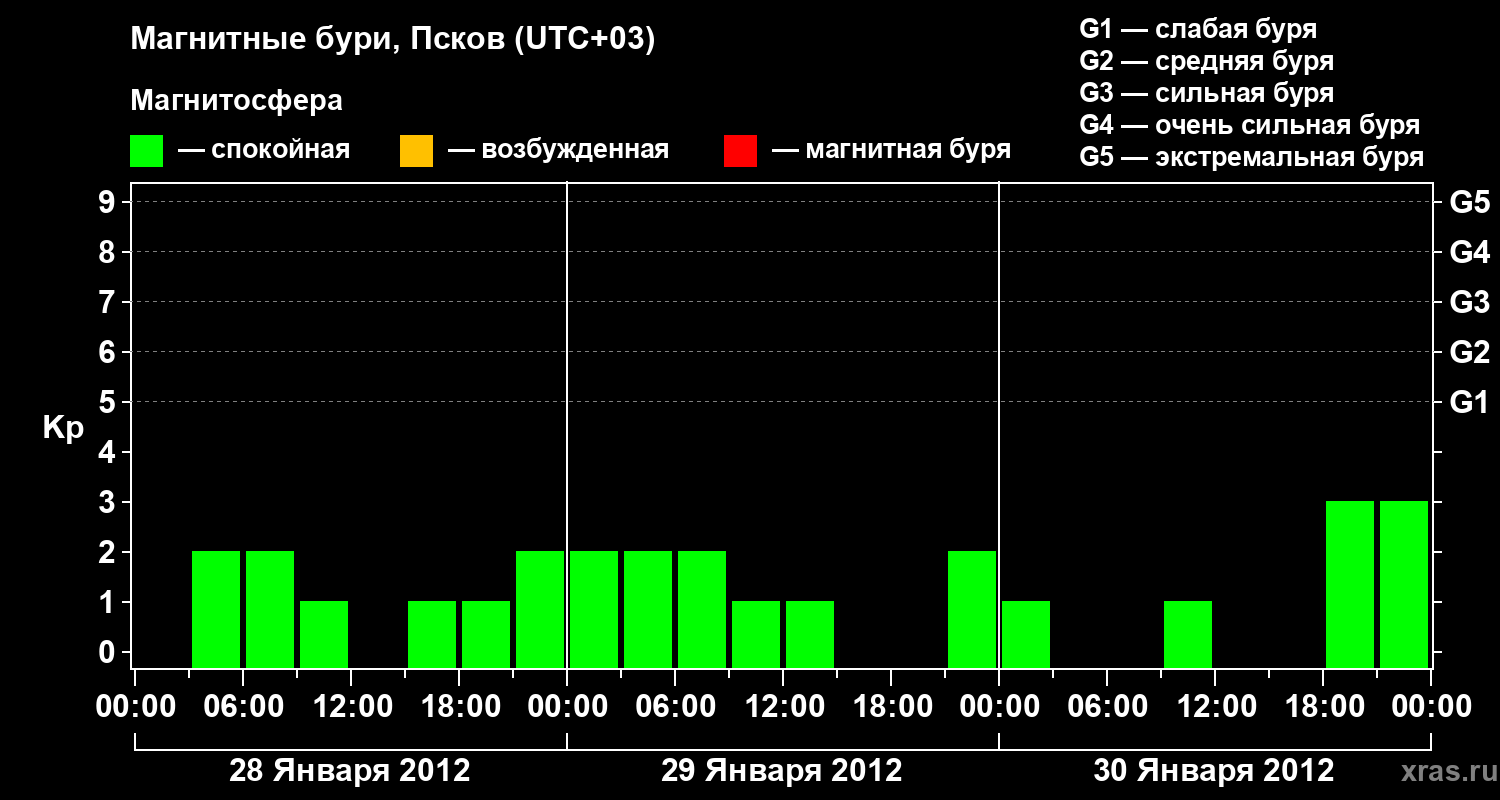1500x800 pixels.
Task: Click the title 'Магнитные бури, Псков (UTC+03)'
Action: click(x=393, y=40)
